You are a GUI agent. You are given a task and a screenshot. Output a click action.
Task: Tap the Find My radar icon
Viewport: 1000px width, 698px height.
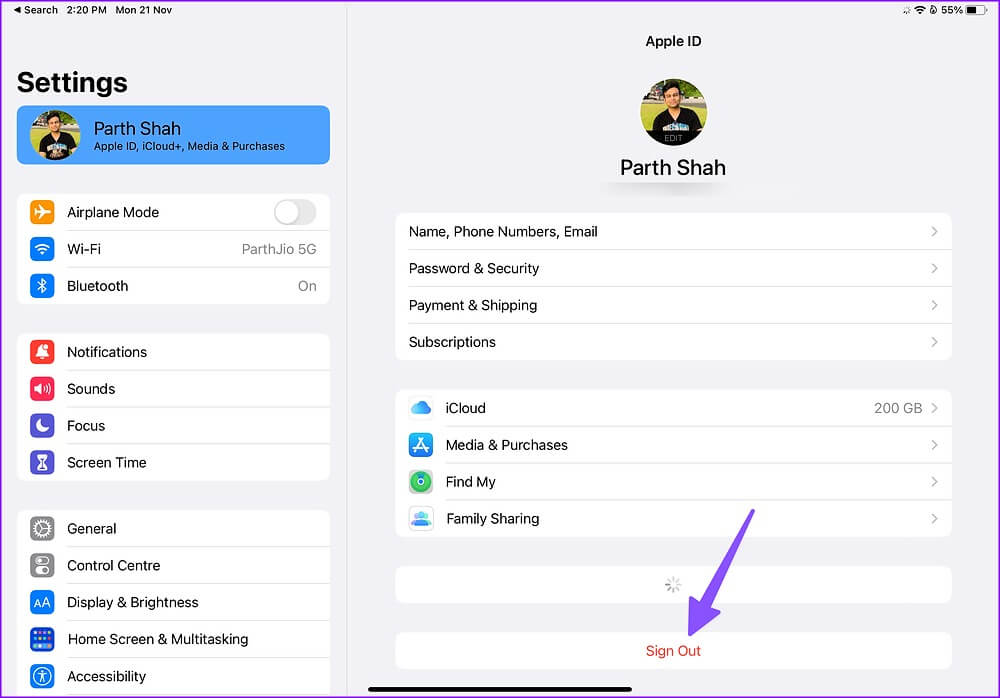point(421,482)
